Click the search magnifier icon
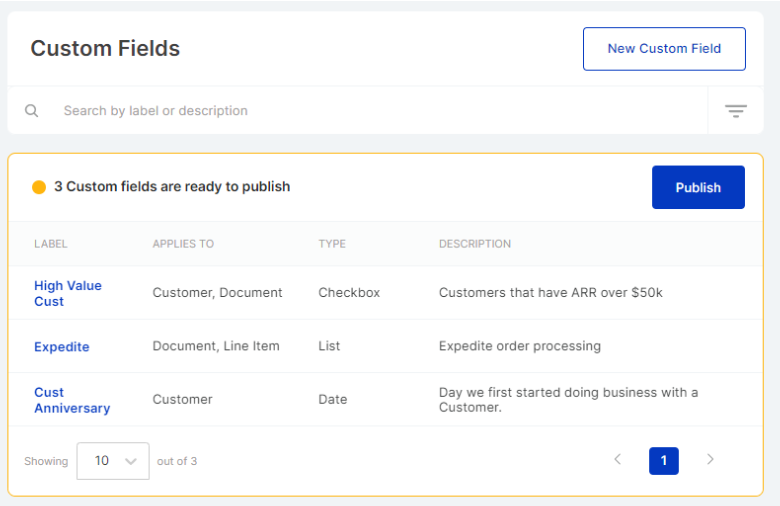780x506 pixels. pyautogui.click(x=32, y=111)
